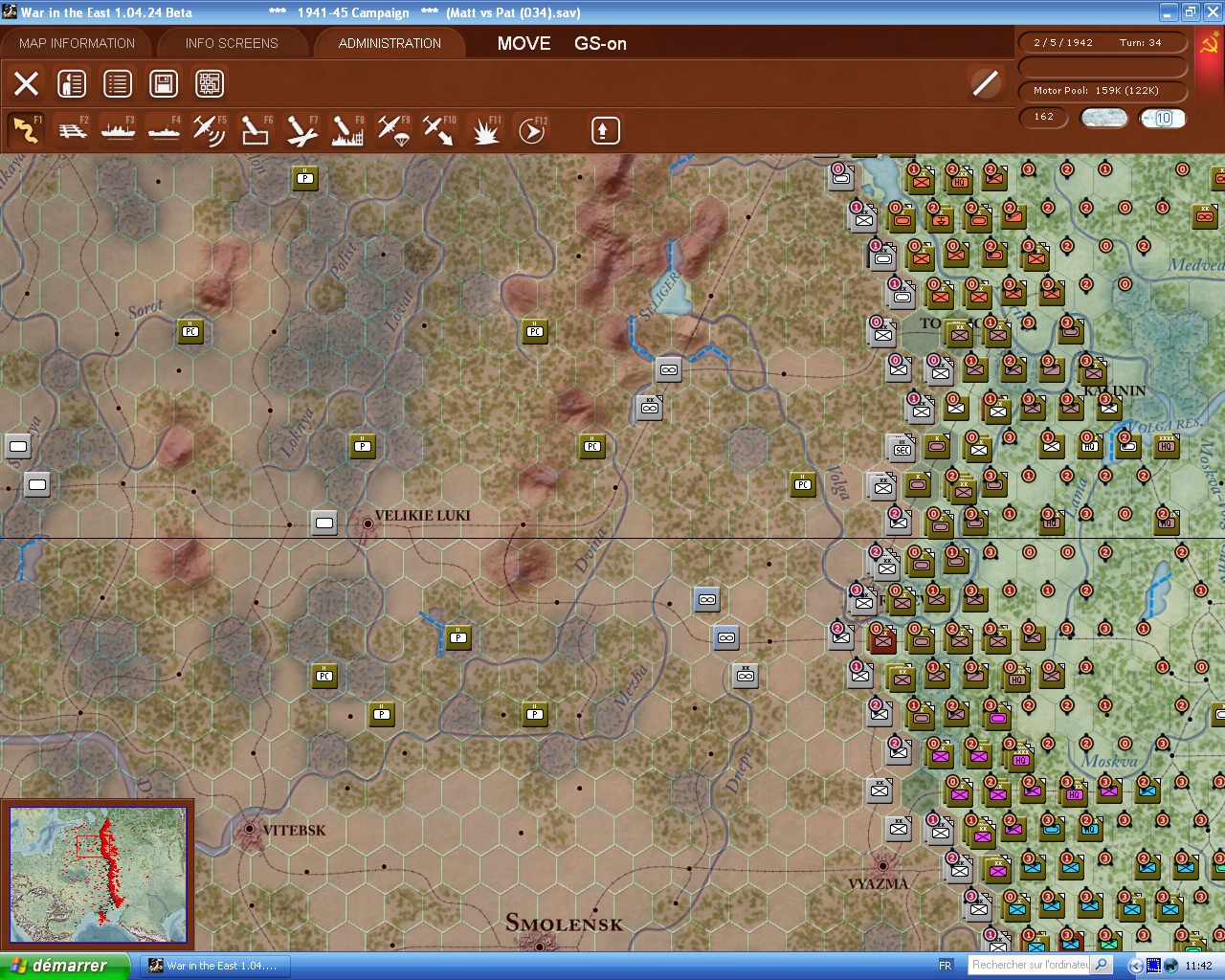Click the 11:42 taskbar clock
The image size is (1225, 980).
coord(1198,966)
